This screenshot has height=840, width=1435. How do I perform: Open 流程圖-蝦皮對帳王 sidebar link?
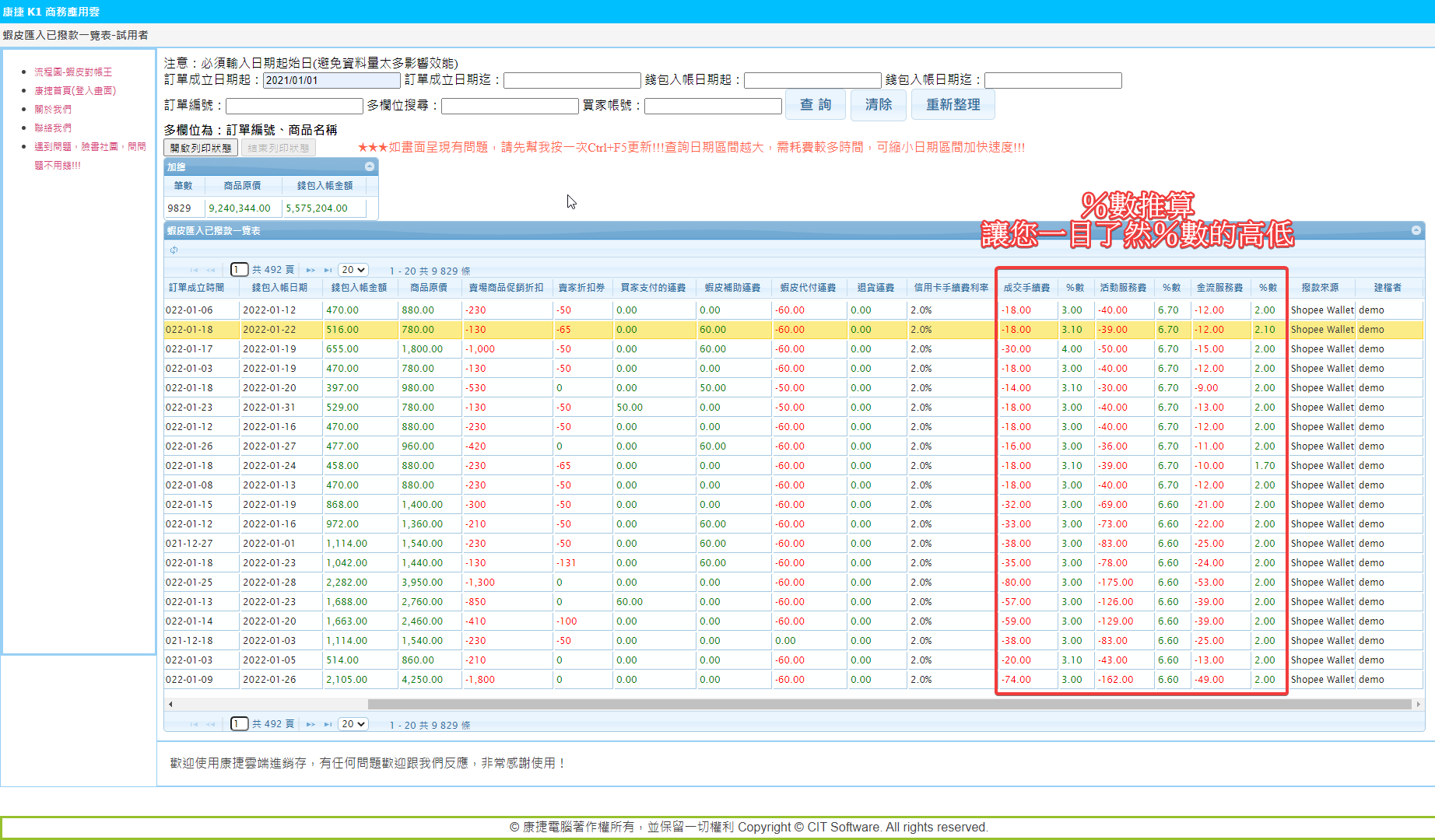(x=73, y=72)
